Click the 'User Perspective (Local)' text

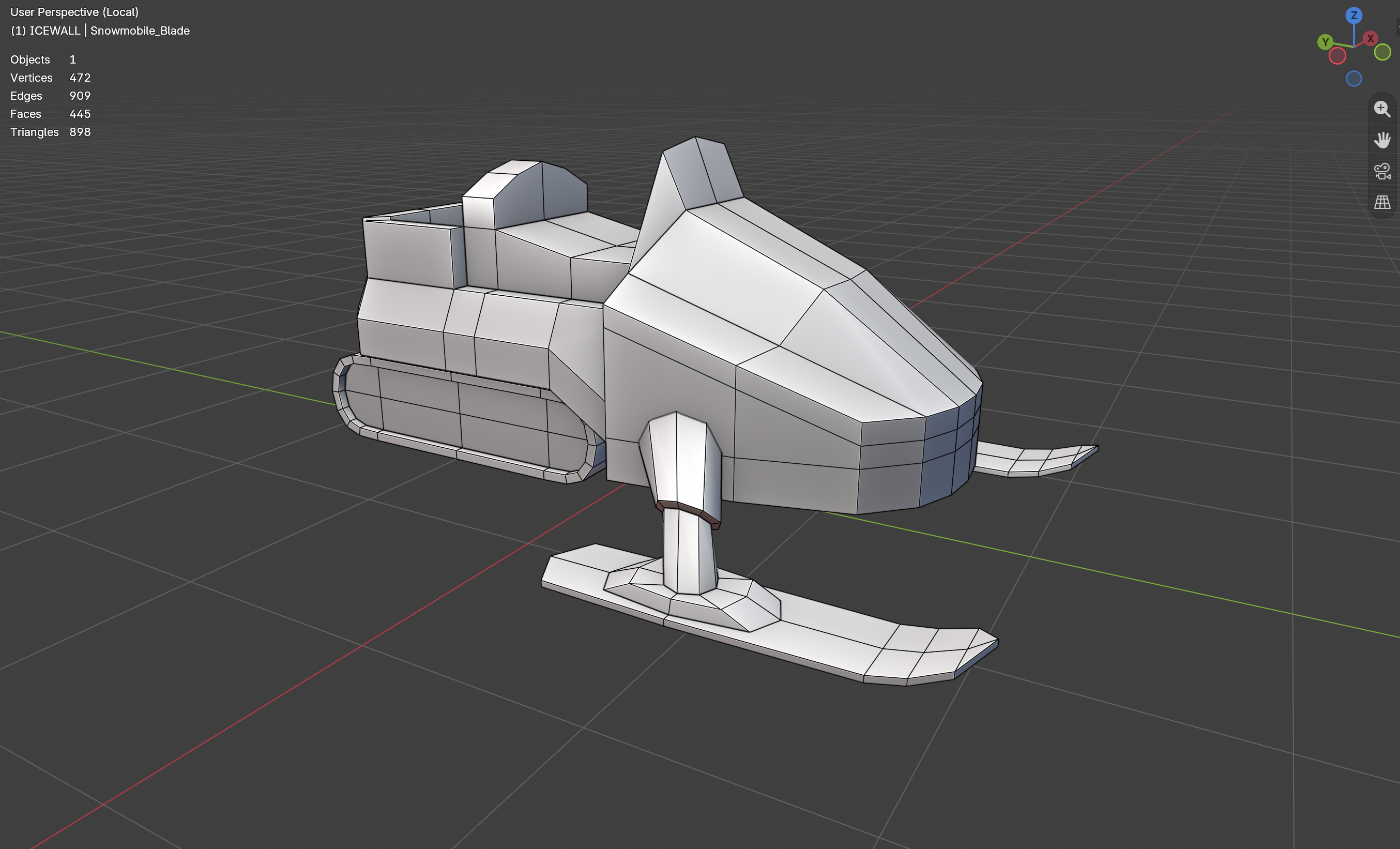click(74, 12)
